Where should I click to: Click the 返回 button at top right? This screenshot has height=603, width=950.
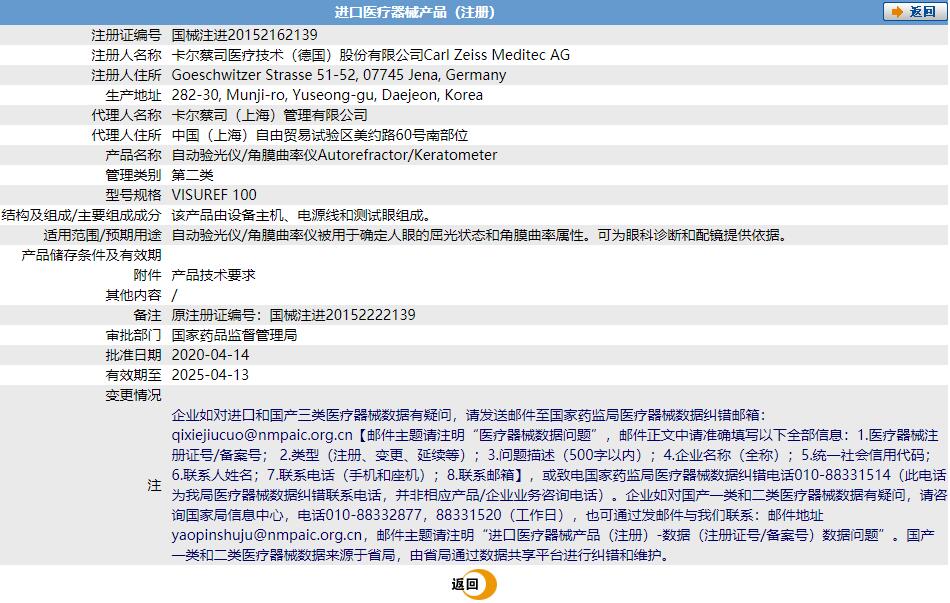915,12
